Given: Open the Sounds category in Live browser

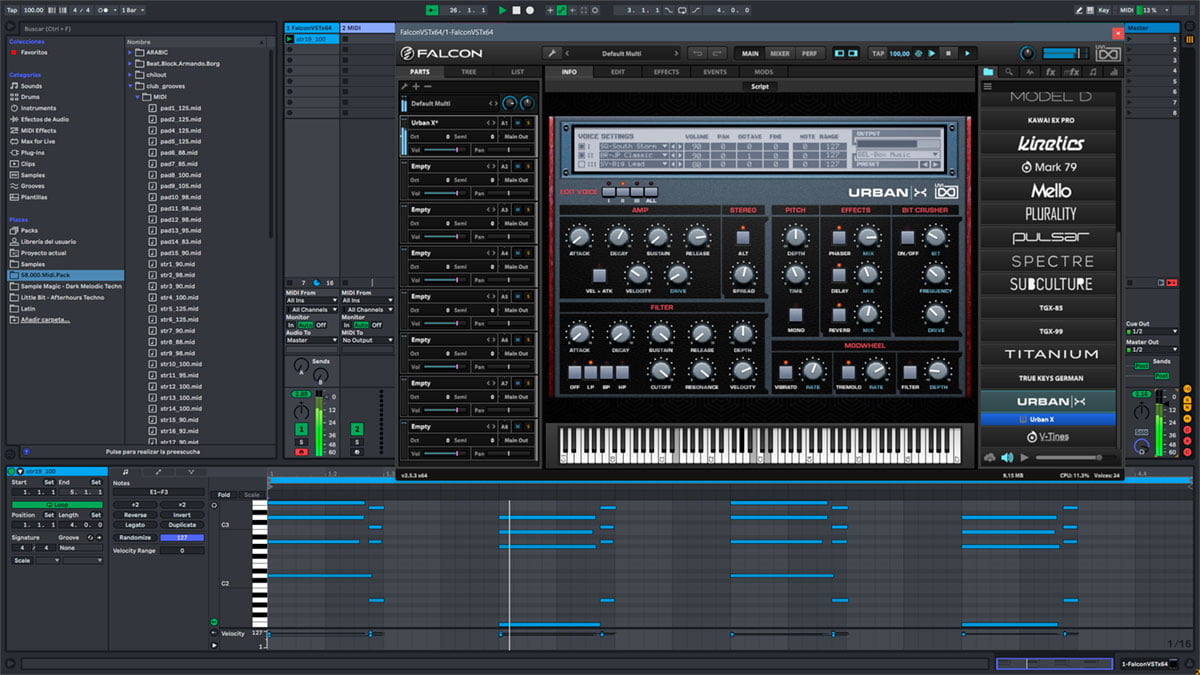Looking at the screenshot, I should [31, 86].
